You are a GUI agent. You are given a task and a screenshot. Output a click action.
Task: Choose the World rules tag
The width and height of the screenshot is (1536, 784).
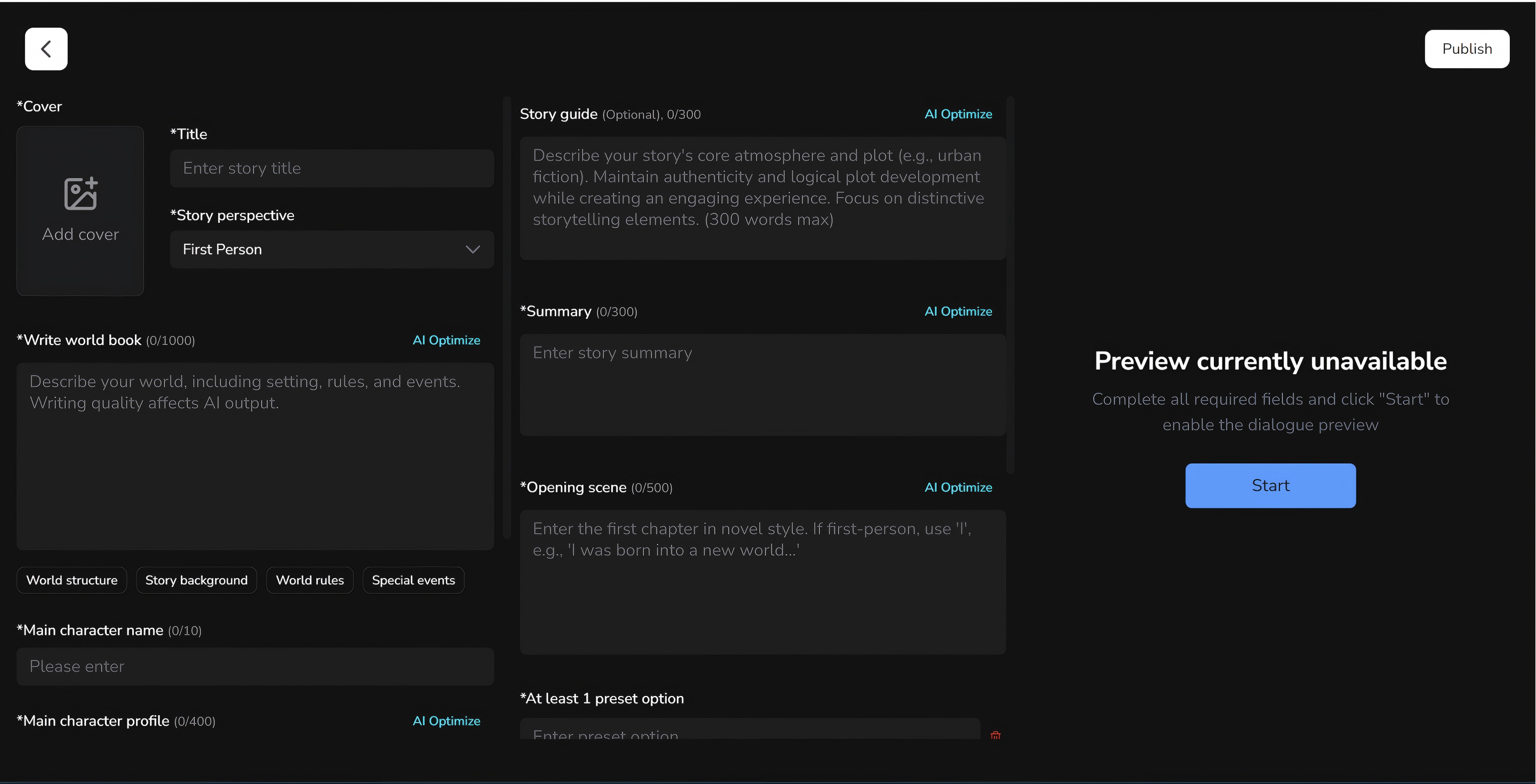[309, 580]
